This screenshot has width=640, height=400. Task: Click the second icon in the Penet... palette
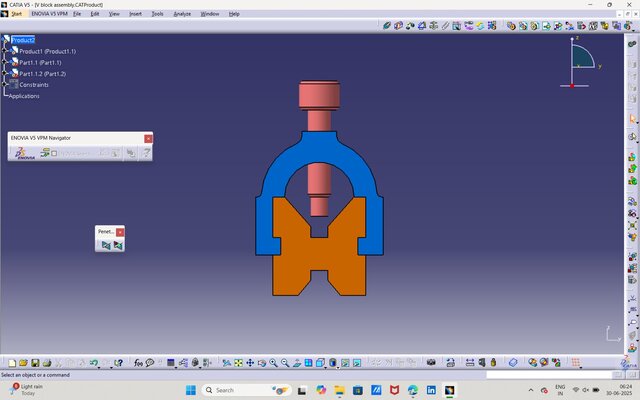pos(118,245)
